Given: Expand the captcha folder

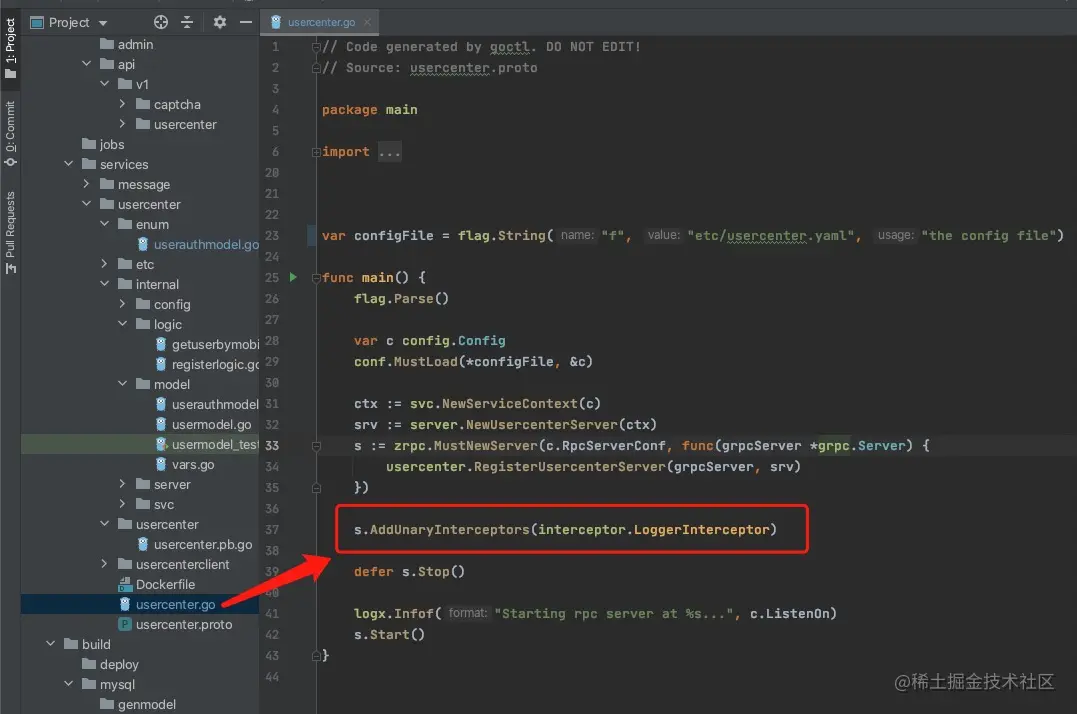Looking at the screenshot, I should pos(122,104).
